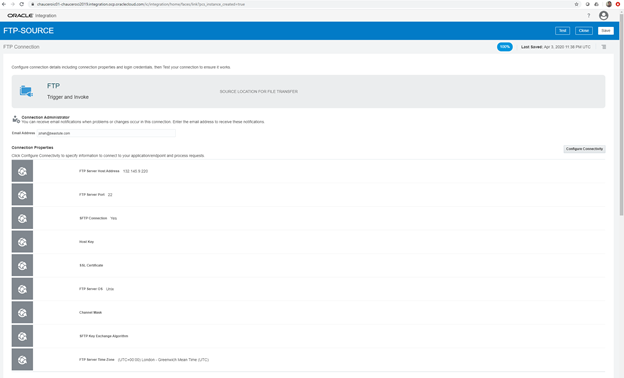Click the host address value 132.145.9.220
Image resolution: width=624 pixels, height=378 pixels.
point(135,171)
